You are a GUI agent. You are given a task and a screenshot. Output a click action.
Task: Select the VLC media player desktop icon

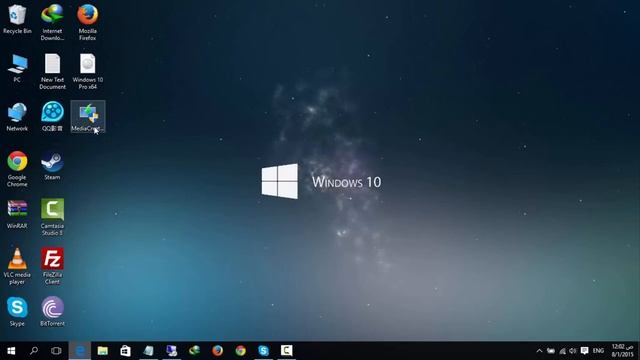tap(17, 266)
